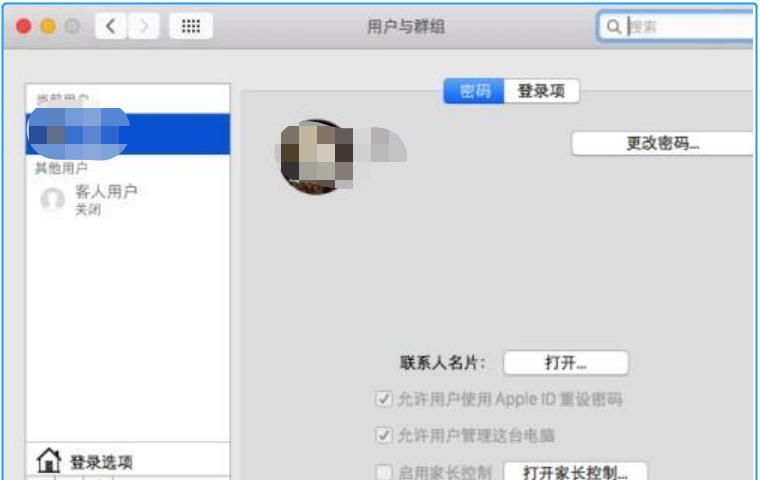Click 打开家长控制 button
The image size is (760, 480).
coord(575,471)
